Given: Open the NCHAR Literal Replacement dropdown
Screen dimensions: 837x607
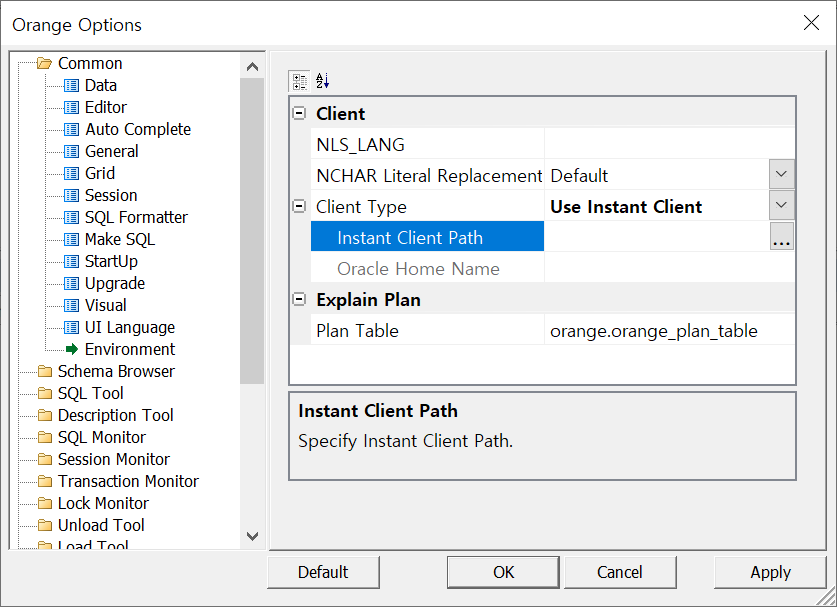Looking at the screenshot, I should [x=781, y=174].
